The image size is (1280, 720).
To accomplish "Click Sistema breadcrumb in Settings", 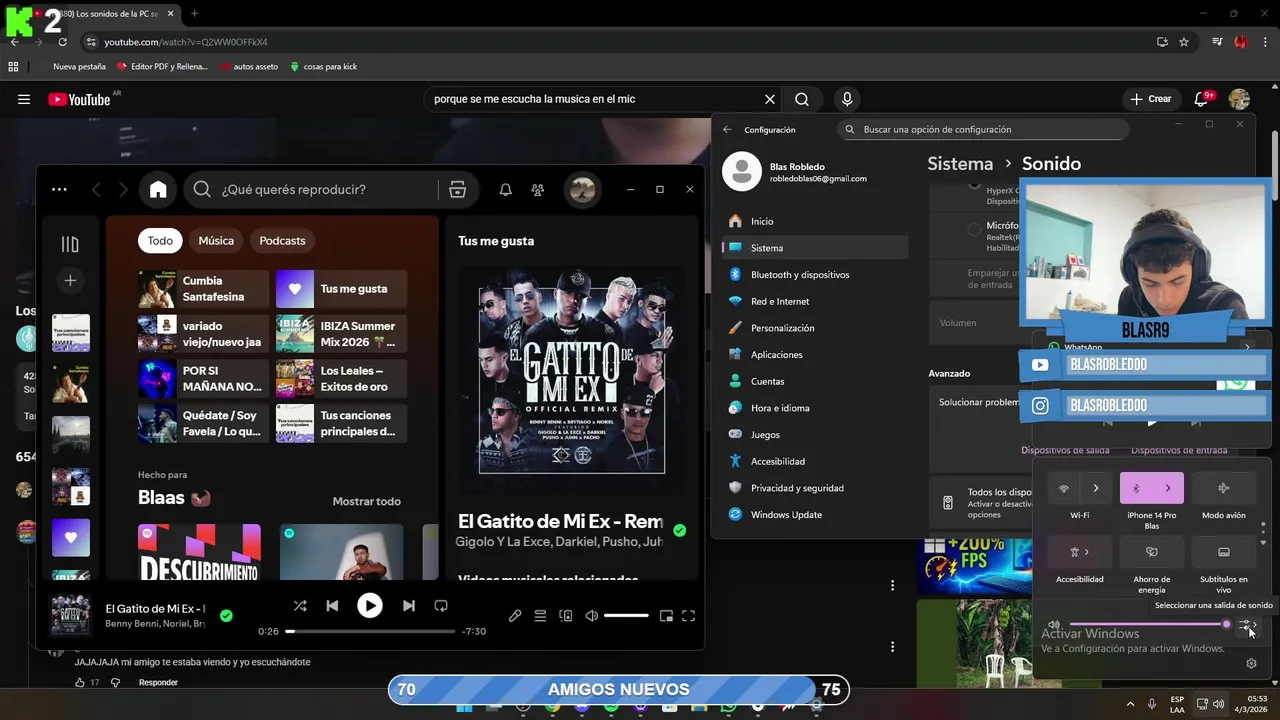I will [x=960, y=163].
